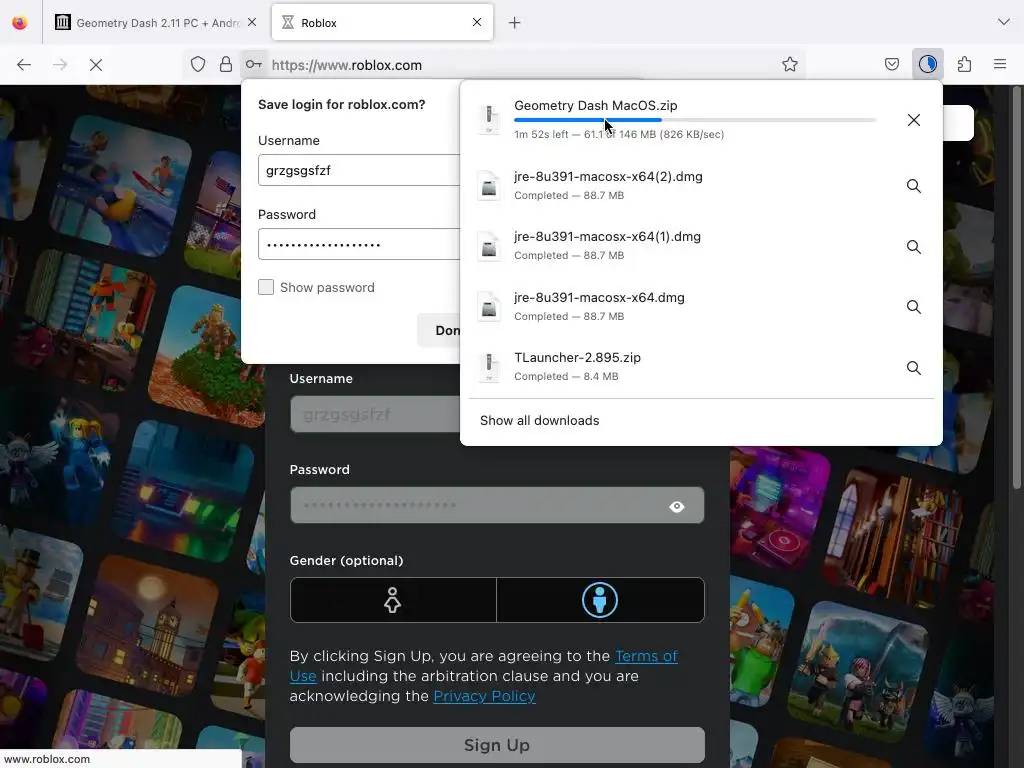Click the Geometry Dash MacOS.zip file icon
The height and width of the screenshot is (768, 1024).
tap(488, 119)
